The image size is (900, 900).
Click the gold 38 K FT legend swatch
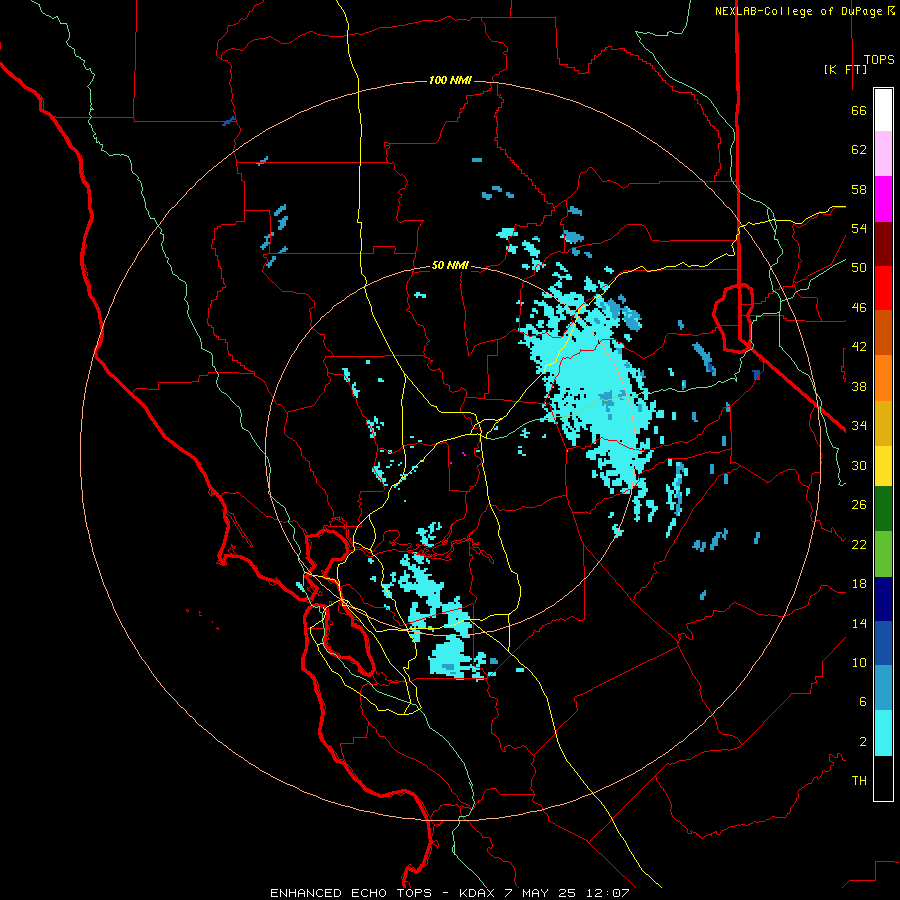click(x=883, y=423)
